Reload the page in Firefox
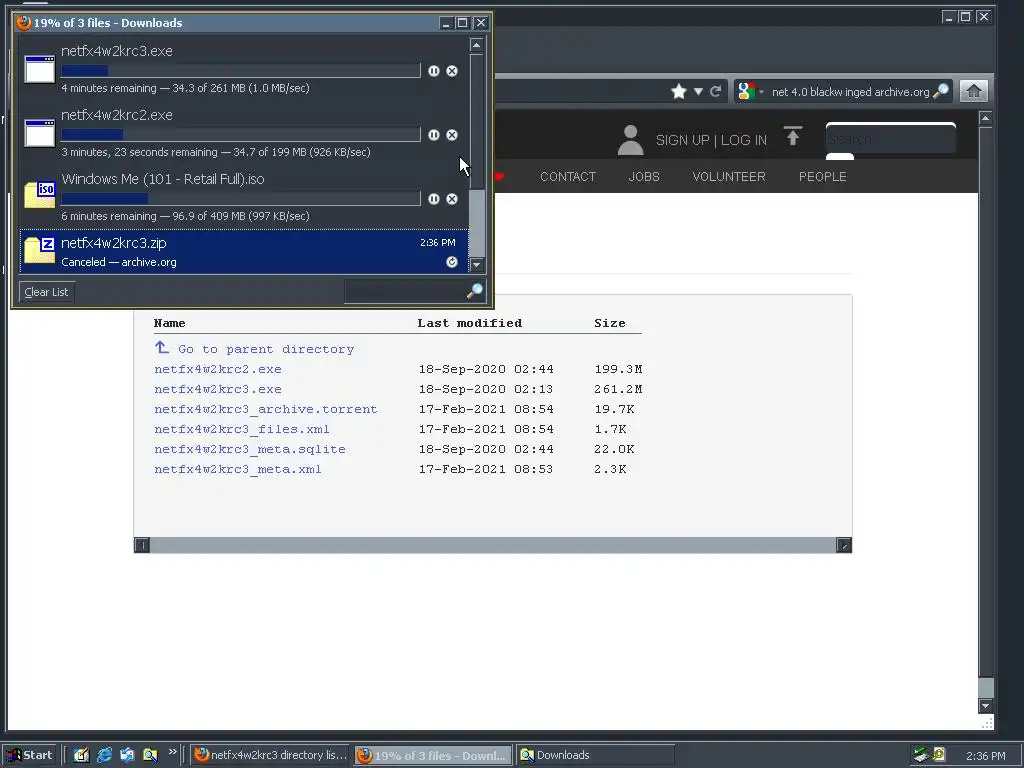Image resolution: width=1024 pixels, height=768 pixels. [716, 91]
